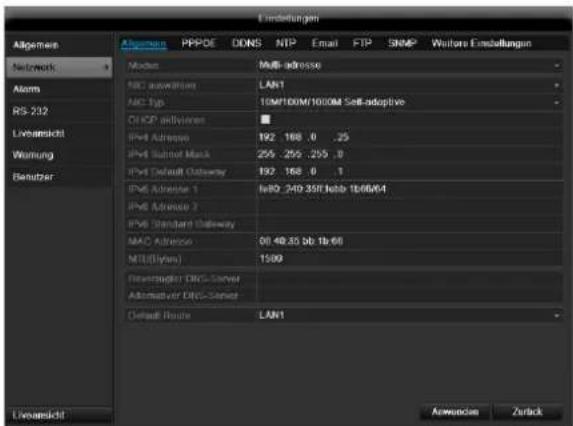Viewport: 573px width, 426px height.
Task: Click the IPv6 Adresse 1 value
Action: pos(322,189)
